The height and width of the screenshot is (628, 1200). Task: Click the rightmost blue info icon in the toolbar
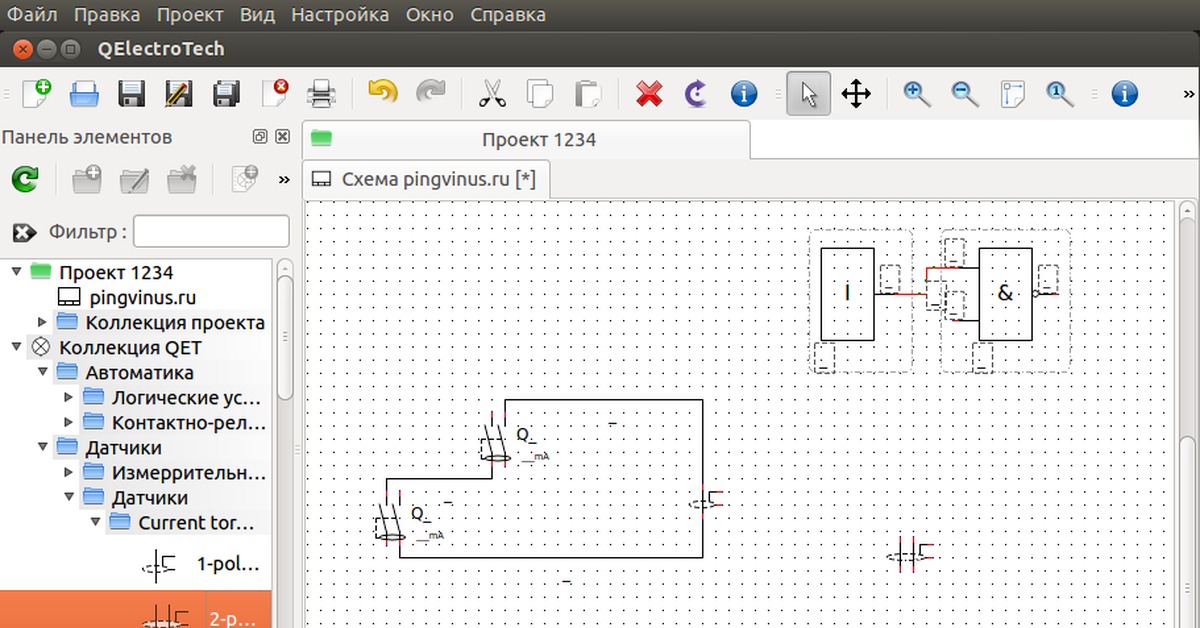click(x=1125, y=94)
